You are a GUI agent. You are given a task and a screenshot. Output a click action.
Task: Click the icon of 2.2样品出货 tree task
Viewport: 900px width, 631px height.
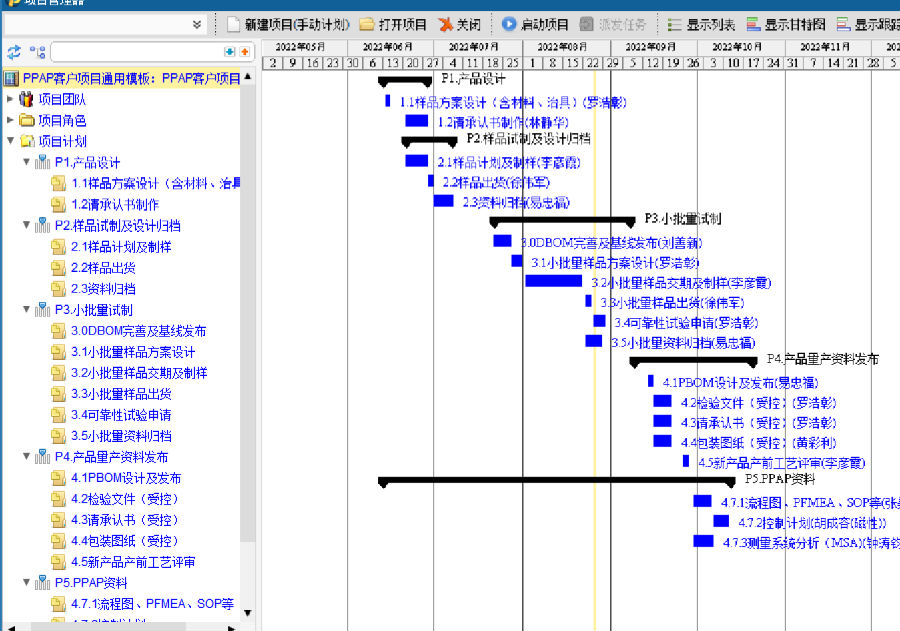59,268
